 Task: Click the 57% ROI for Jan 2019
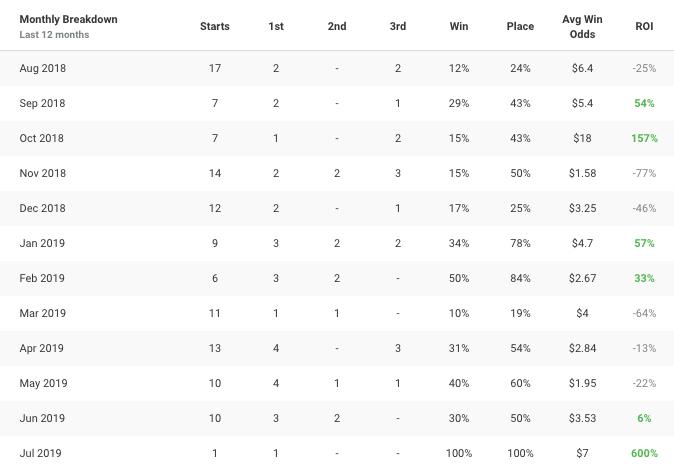[644, 243]
